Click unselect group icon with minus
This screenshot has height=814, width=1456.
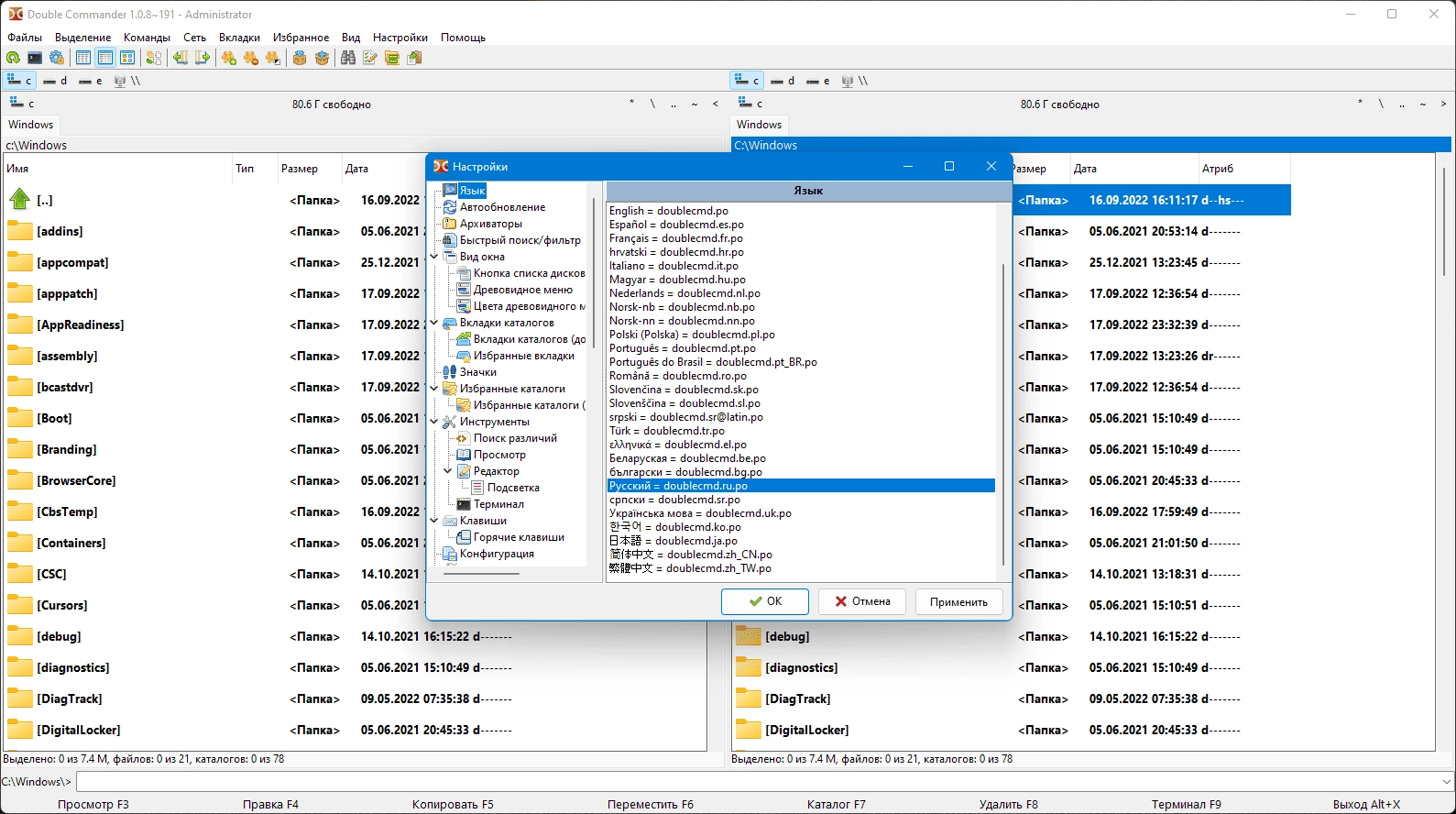(x=251, y=58)
